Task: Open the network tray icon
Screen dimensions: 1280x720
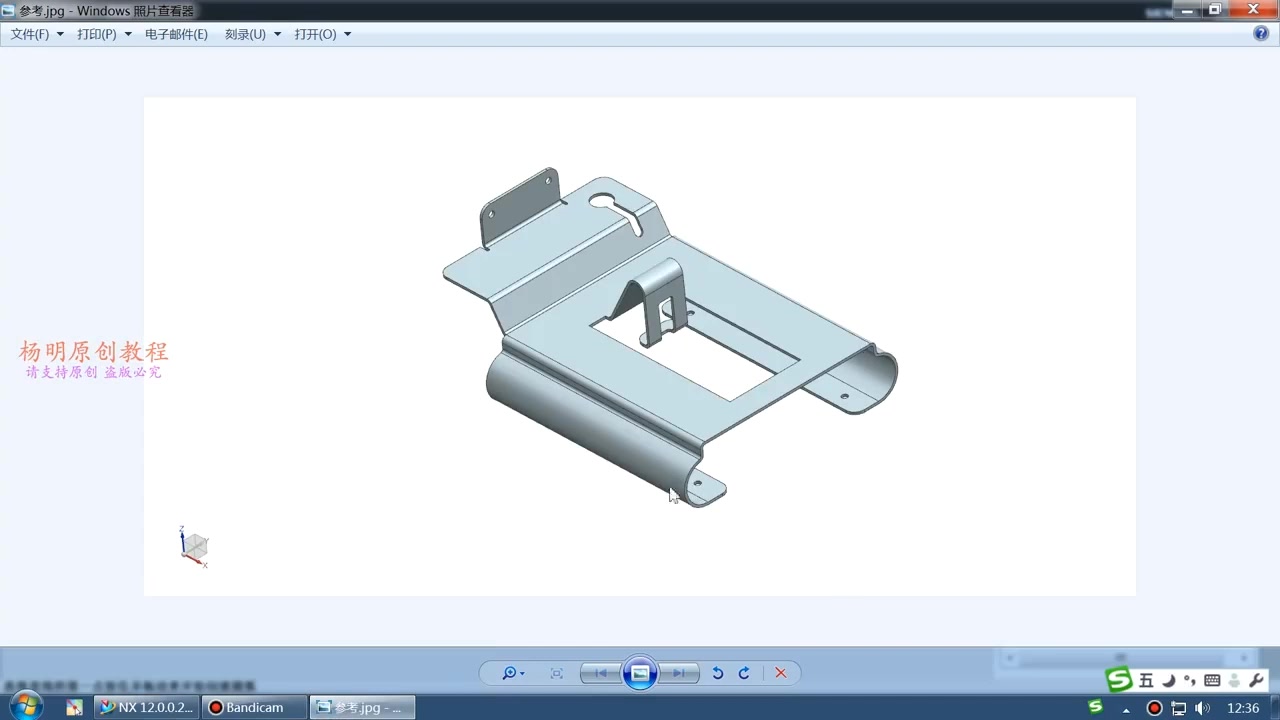Action: 1178,708
